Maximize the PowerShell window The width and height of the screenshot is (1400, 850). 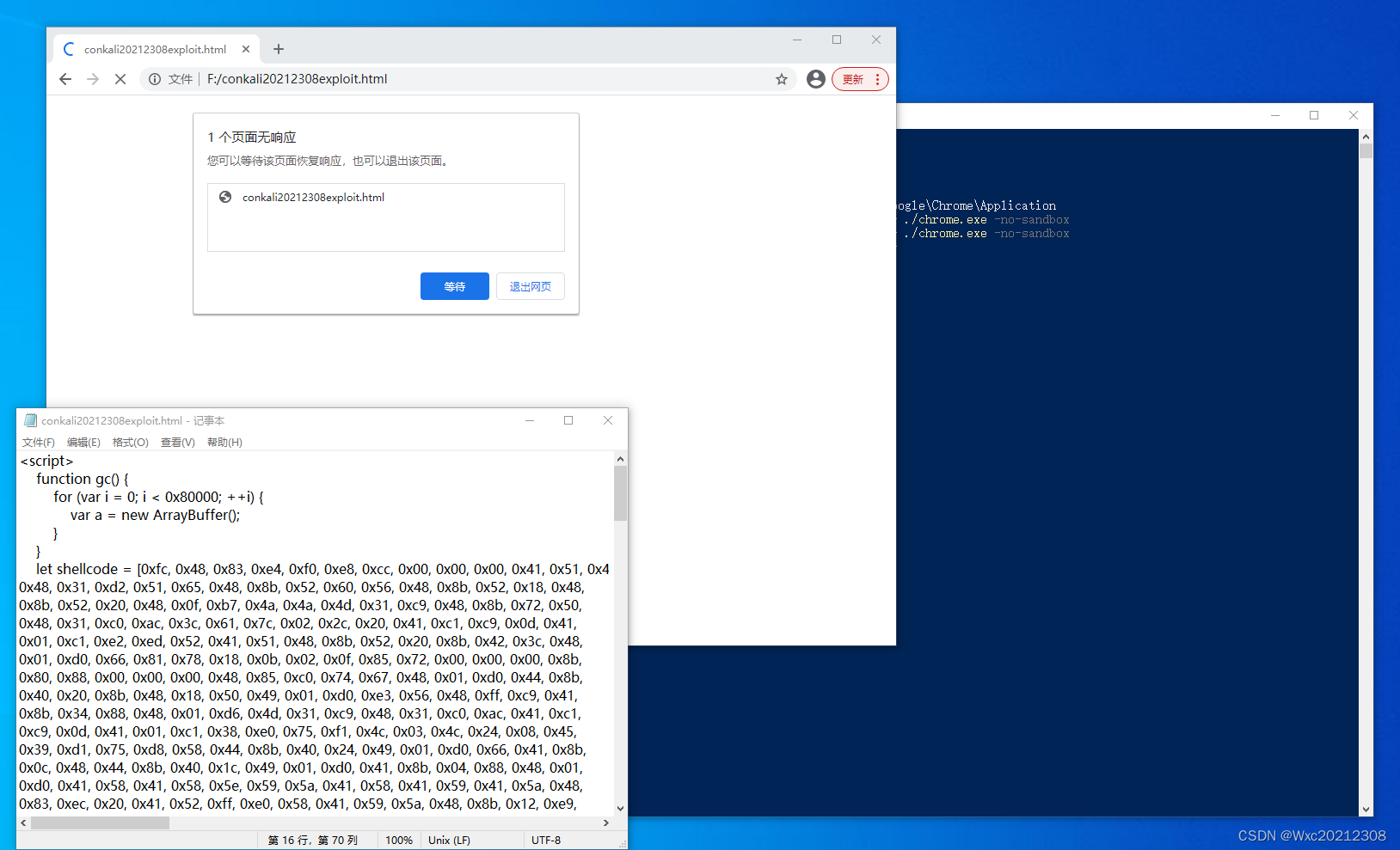pos(1314,115)
